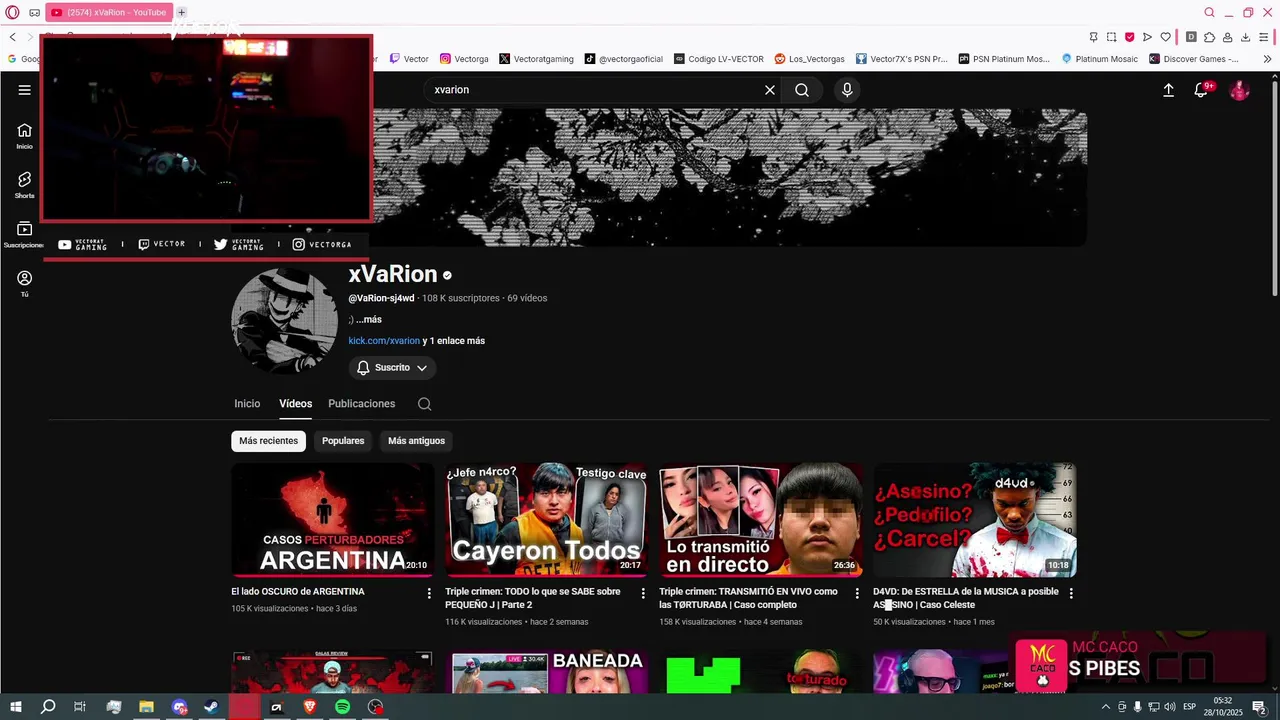The height and width of the screenshot is (720, 1280).
Task: Open the 'y 1 enlace más' links
Action: coord(454,341)
